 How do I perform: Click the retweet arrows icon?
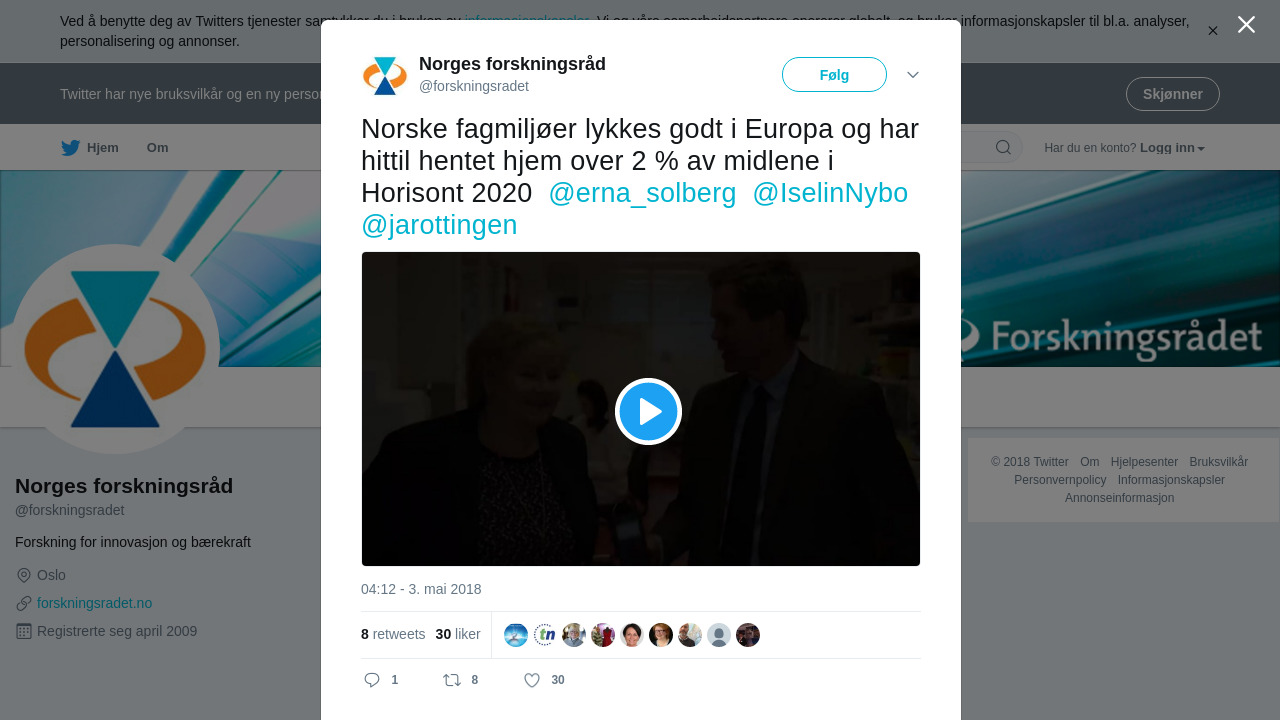[452, 680]
